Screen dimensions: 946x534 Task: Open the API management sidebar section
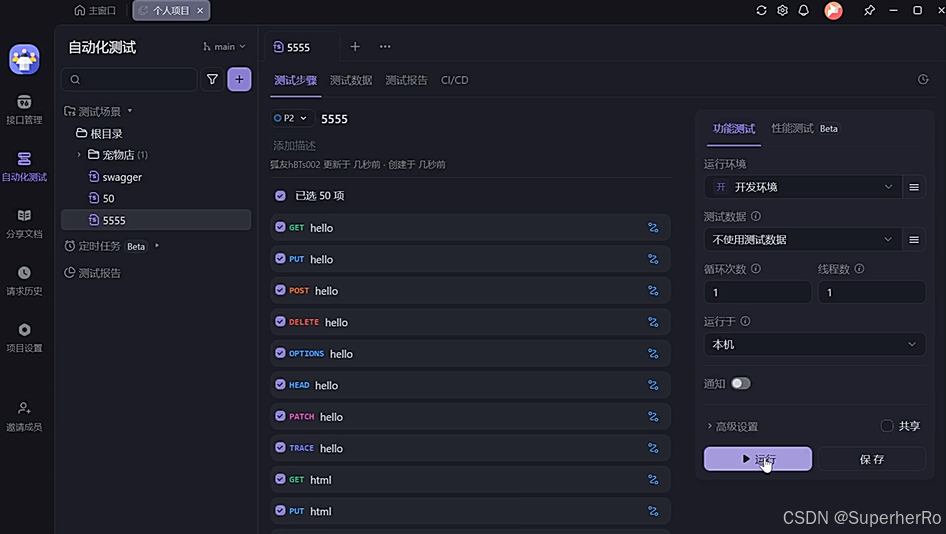click(24, 109)
